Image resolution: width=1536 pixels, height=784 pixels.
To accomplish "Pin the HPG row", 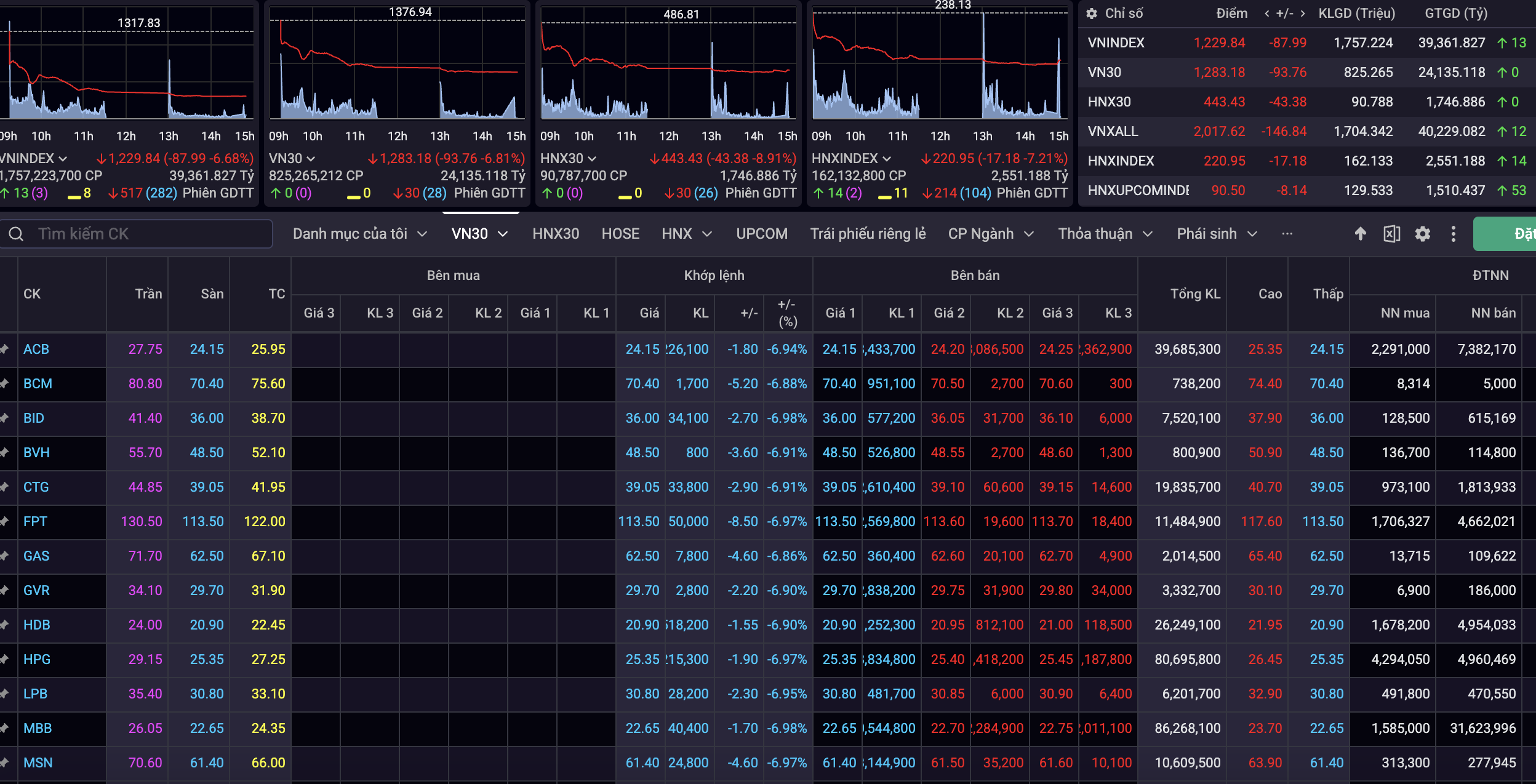I will [4, 659].
